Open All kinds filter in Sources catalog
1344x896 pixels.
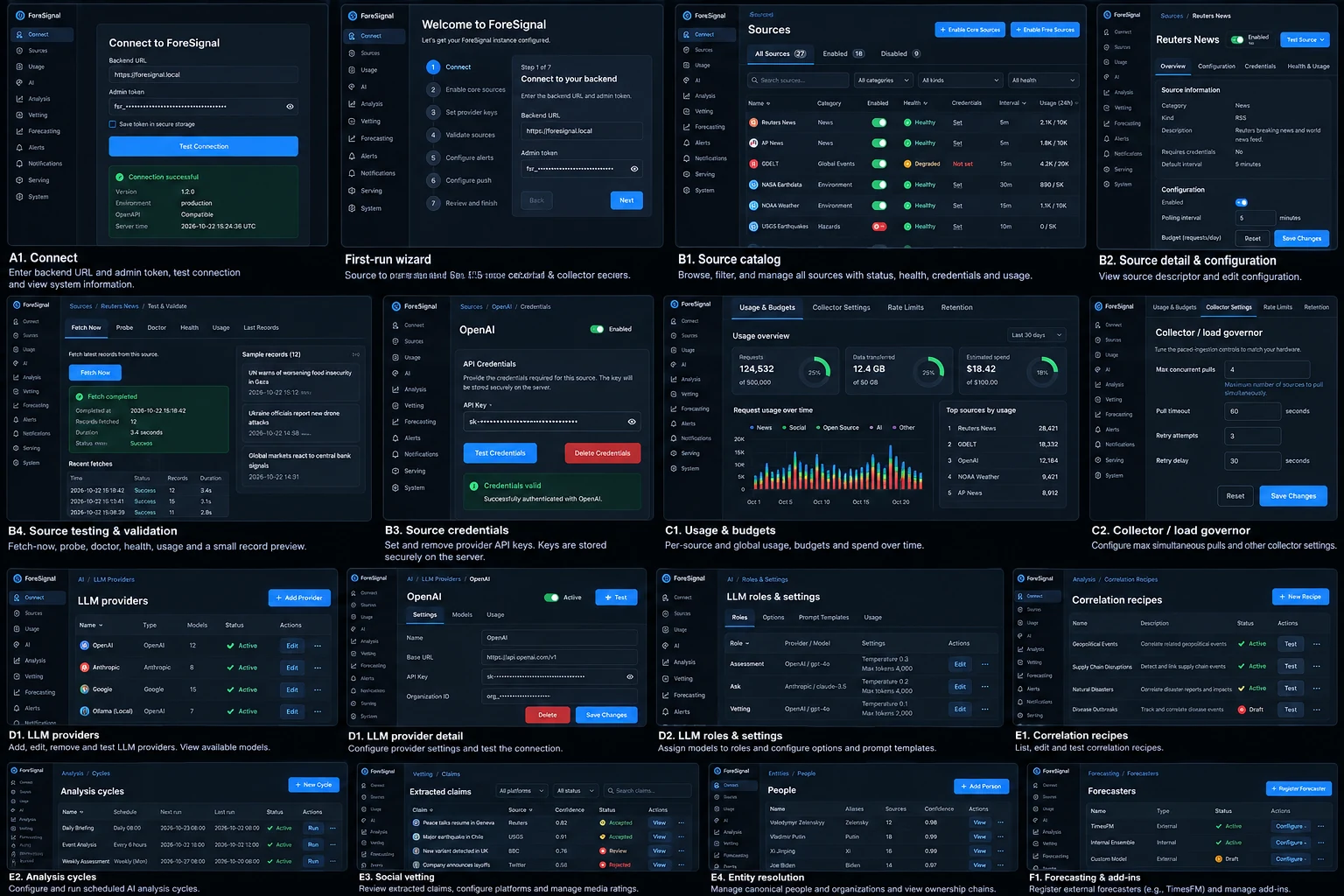pos(960,80)
